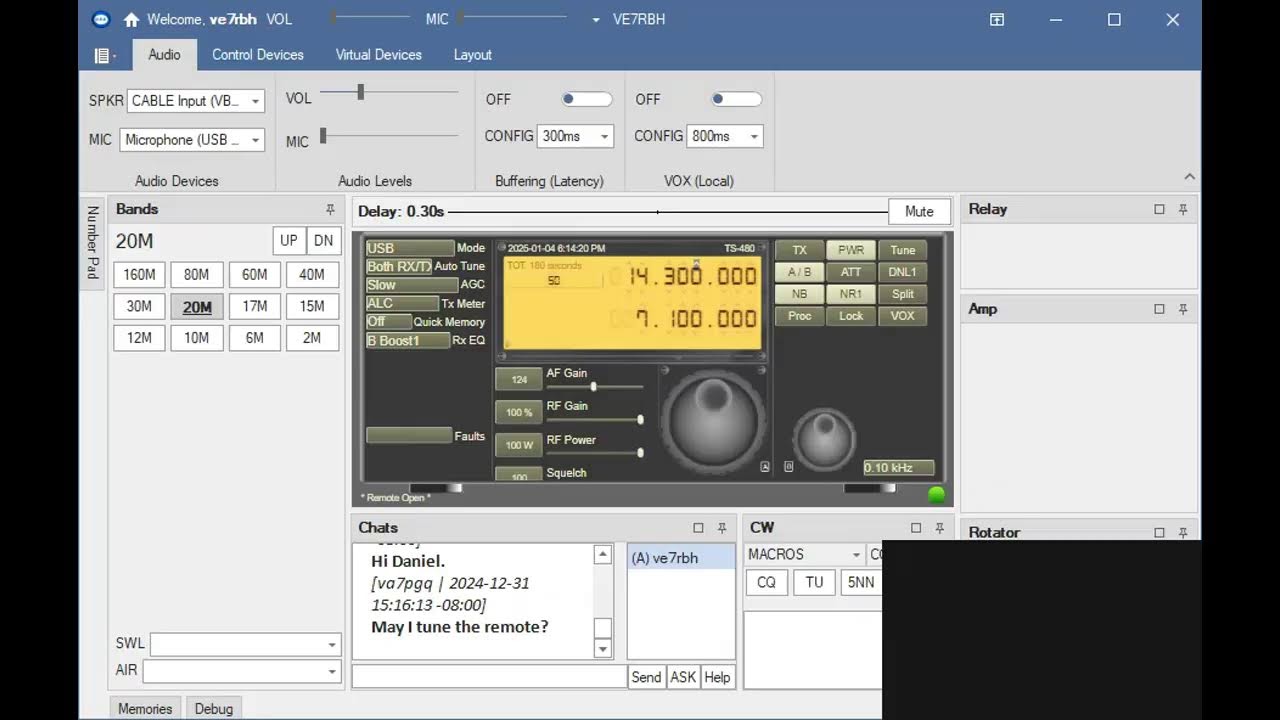Image resolution: width=1280 pixels, height=720 pixels.
Task: Toggle the ATT attenuator button
Action: 851,272
